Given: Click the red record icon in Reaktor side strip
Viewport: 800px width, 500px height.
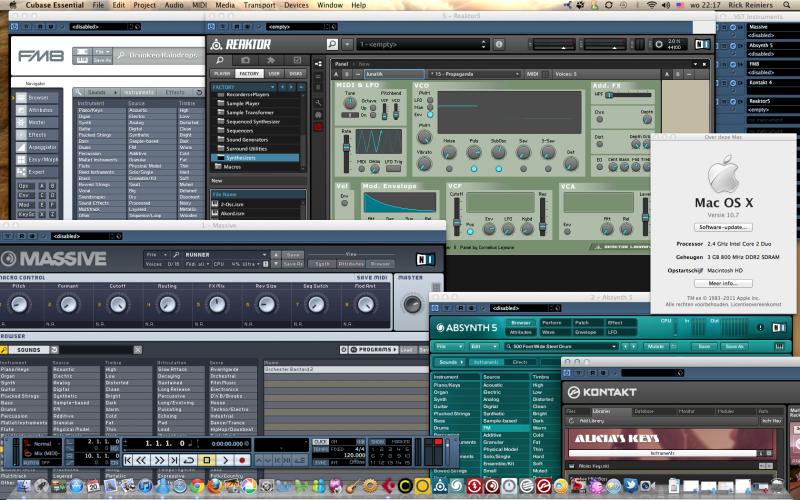Looking at the screenshot, I should (318, 127).
